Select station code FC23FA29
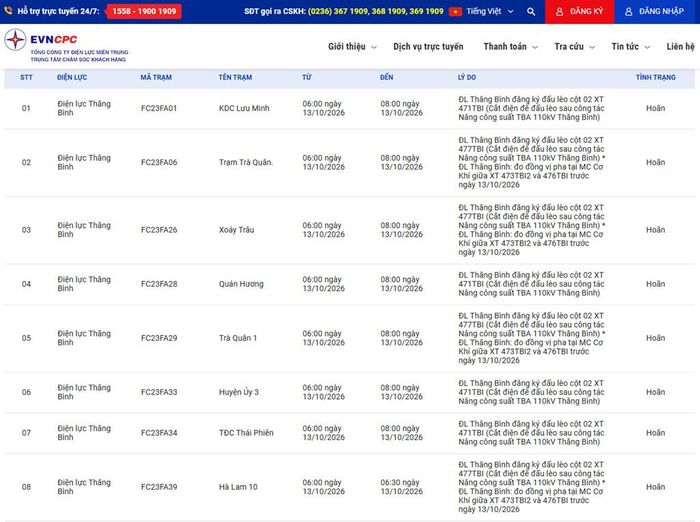This screenshot has height=522, width=700. point(159,338)
